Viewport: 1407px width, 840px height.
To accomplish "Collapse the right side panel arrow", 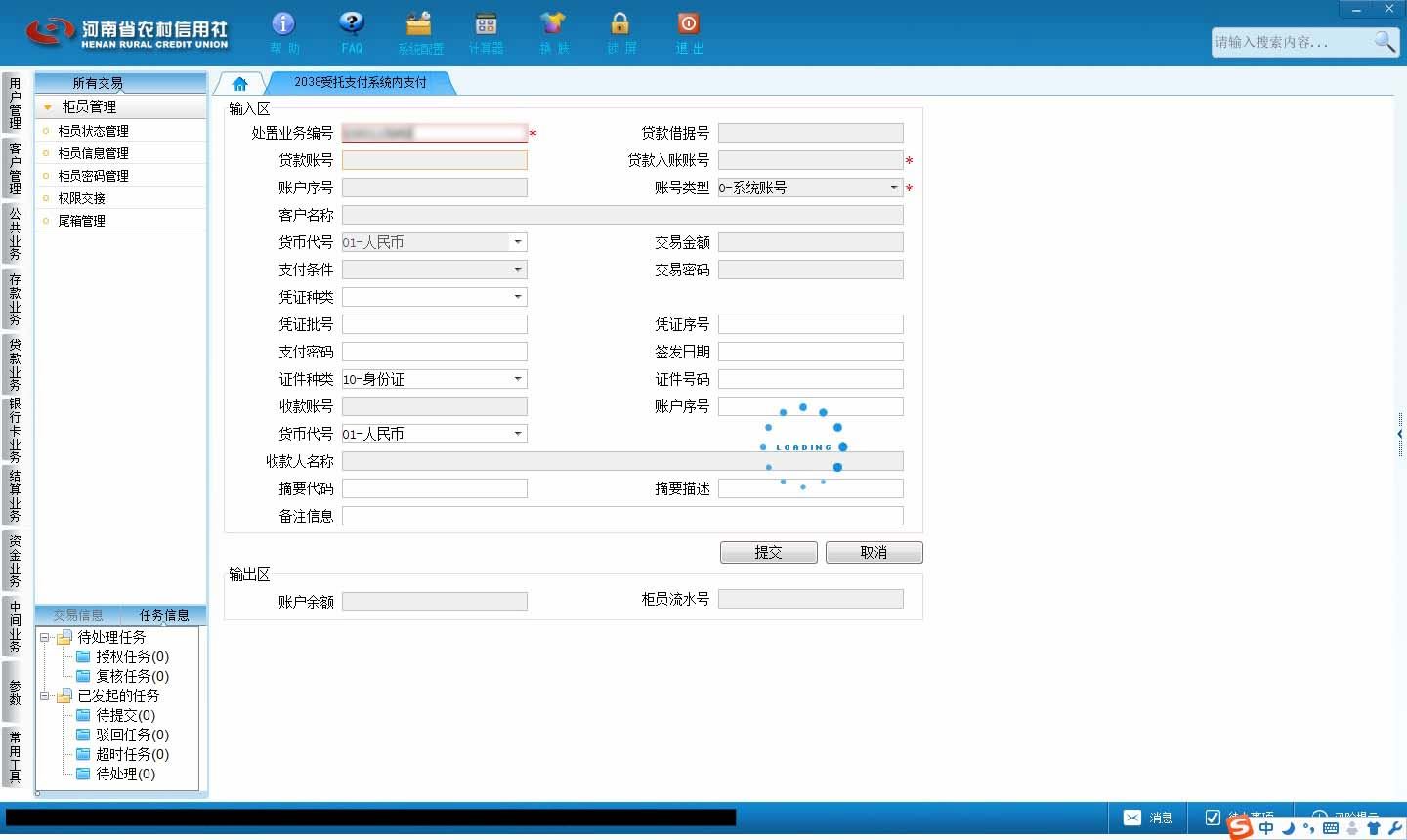I will point(1400,433).
